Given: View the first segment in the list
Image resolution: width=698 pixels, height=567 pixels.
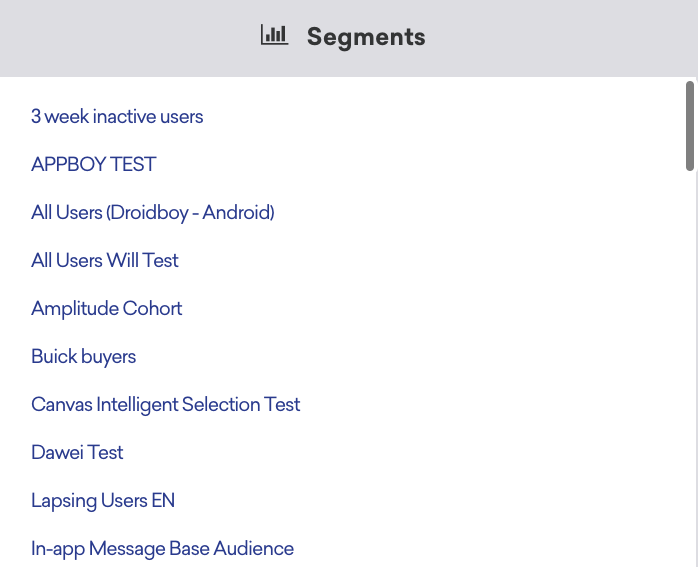Looking at the screenshot, I should 117,117.
